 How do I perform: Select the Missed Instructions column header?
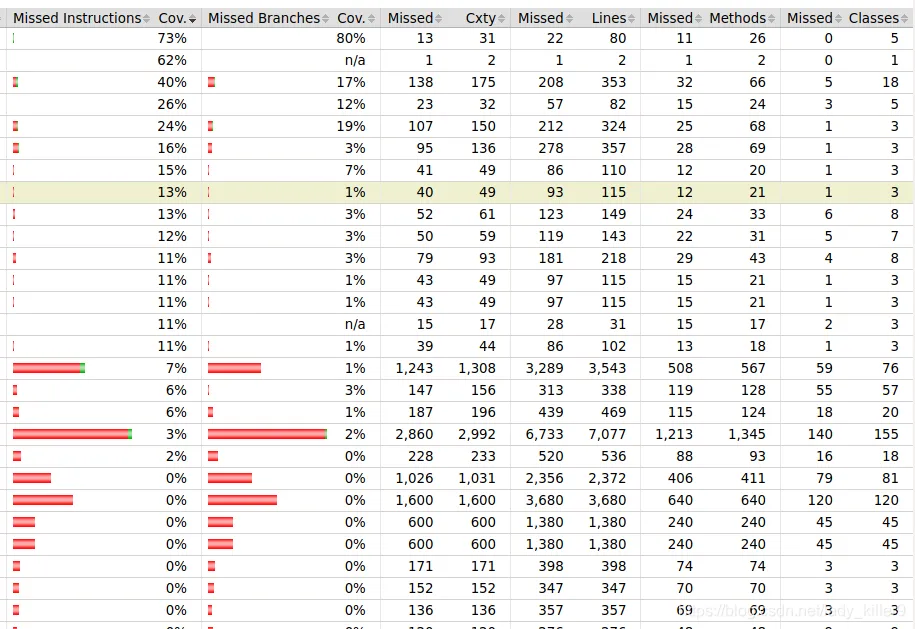click(x=77, y=18)
